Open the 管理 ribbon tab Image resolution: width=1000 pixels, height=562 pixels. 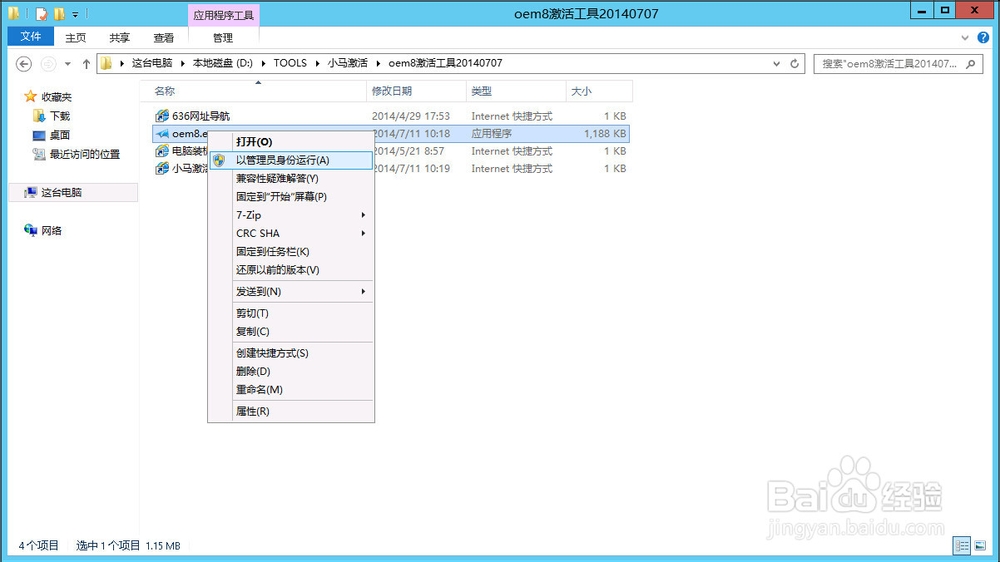(223, 38)
